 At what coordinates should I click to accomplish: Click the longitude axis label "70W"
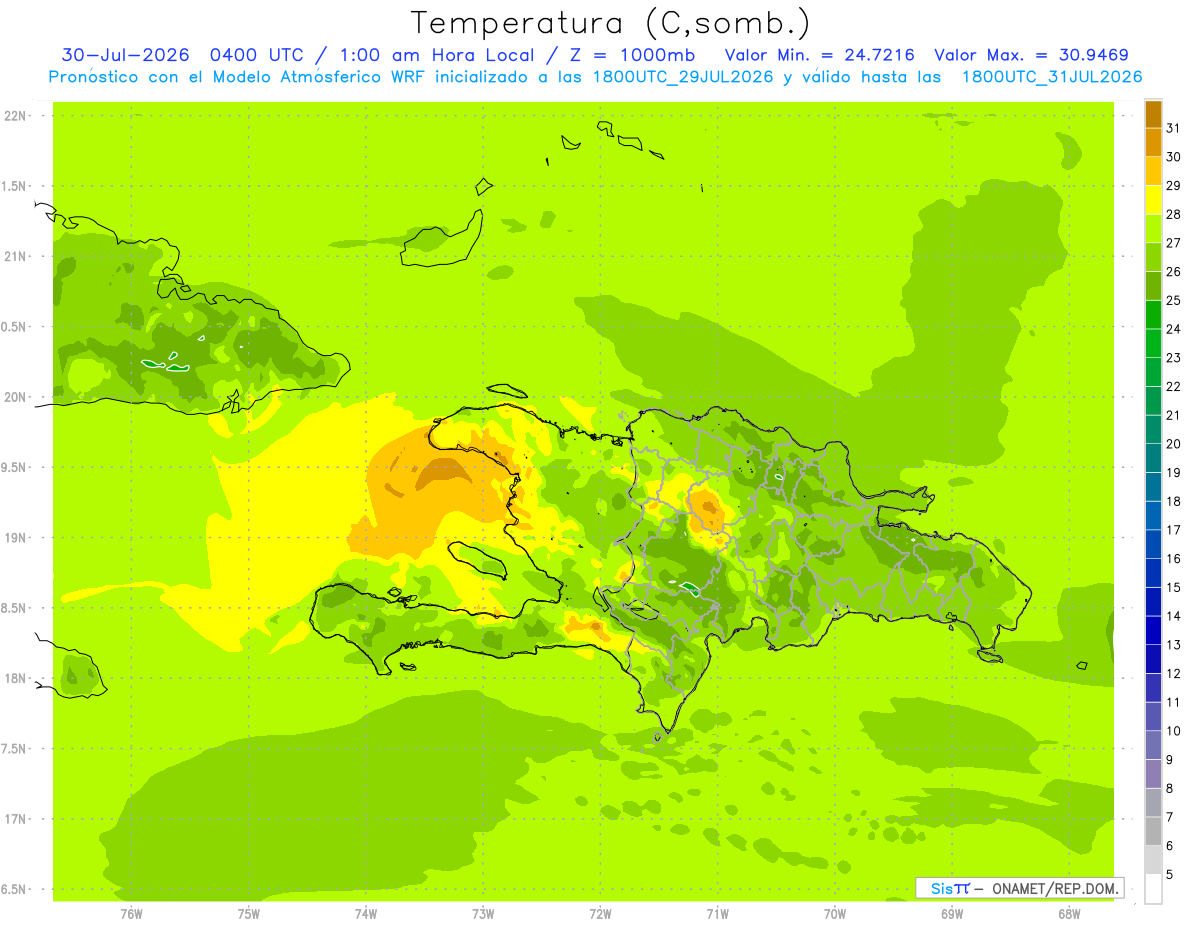[835, 914]
